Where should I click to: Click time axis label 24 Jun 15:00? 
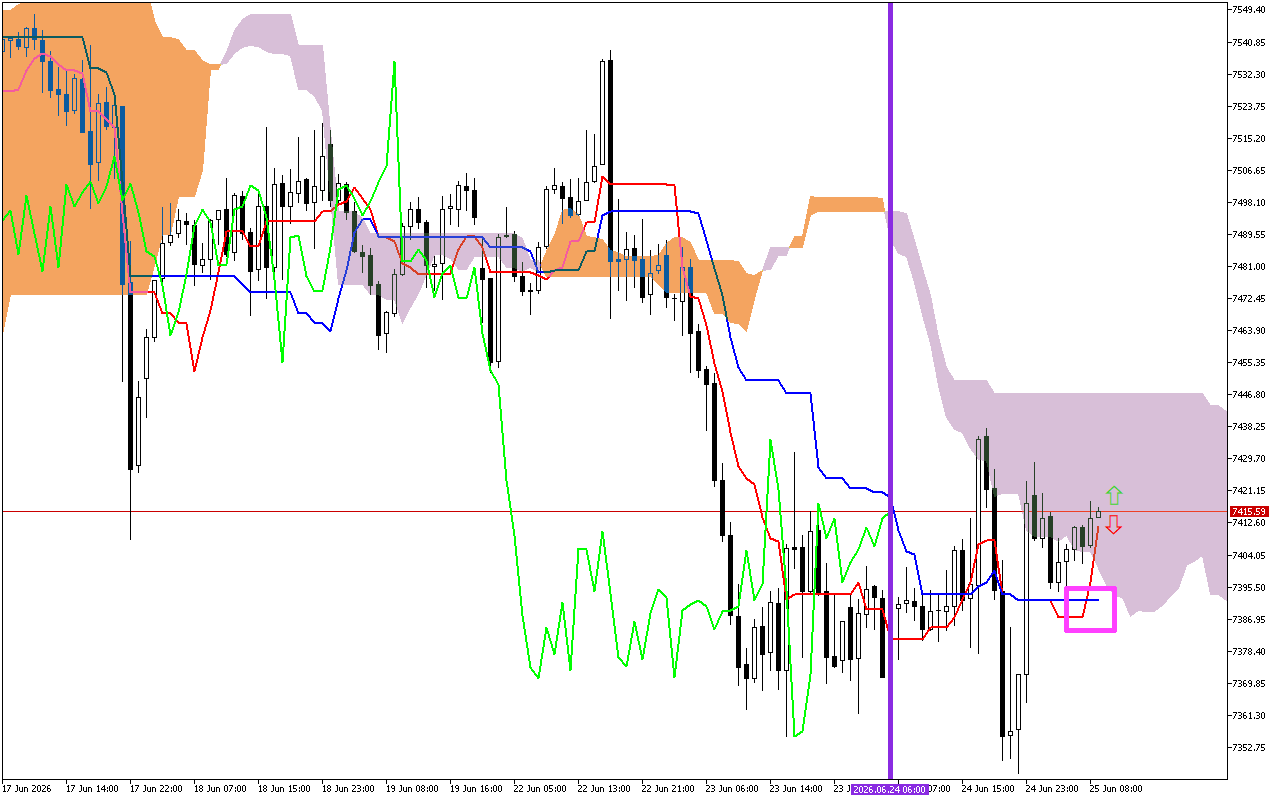pos(989,789)
